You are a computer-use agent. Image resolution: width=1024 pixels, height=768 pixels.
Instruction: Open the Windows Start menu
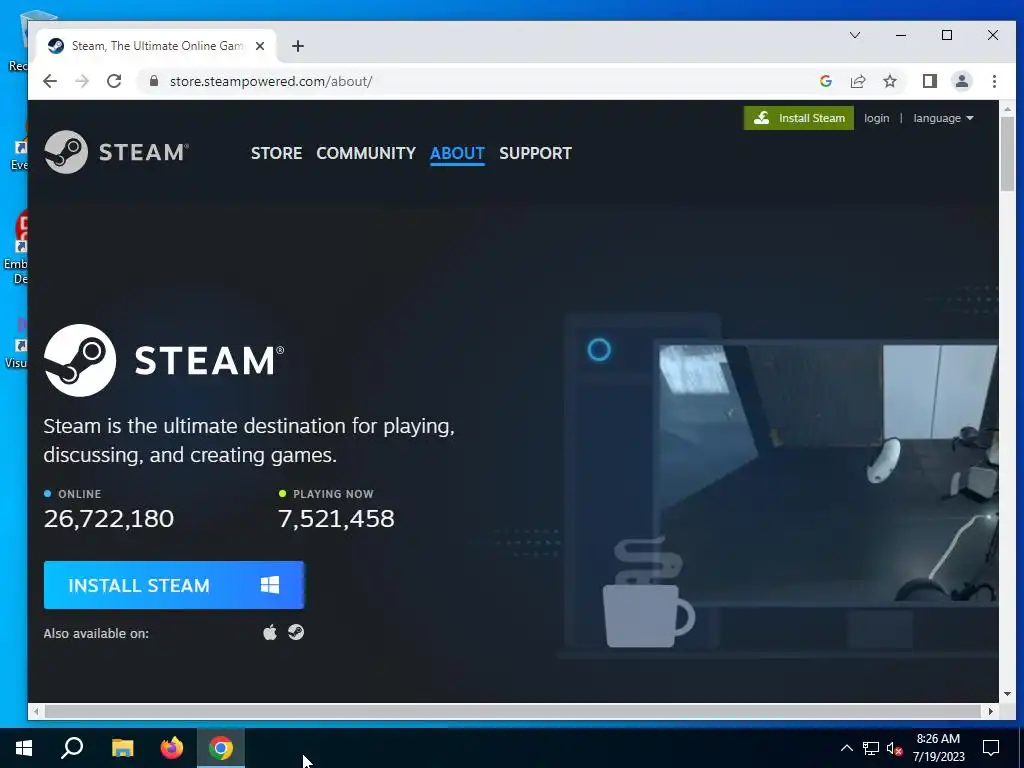24,748
